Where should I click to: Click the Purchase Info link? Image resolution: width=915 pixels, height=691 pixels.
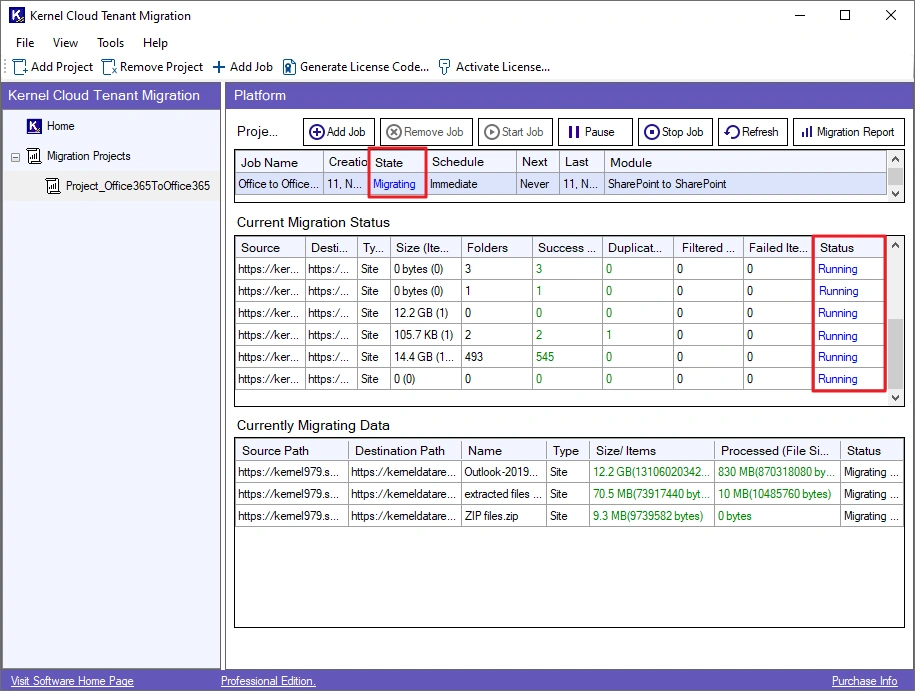pyautogui.click(x=864, y=681)
